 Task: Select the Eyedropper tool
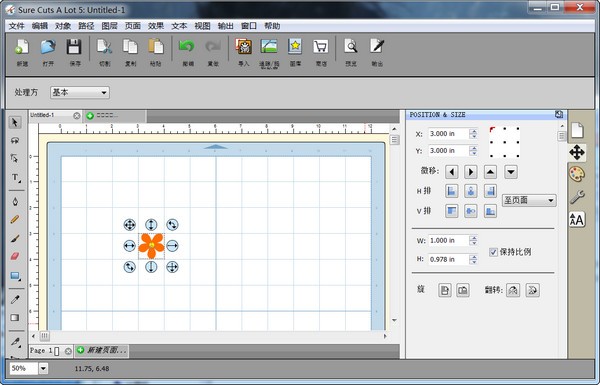coord(15,299)
